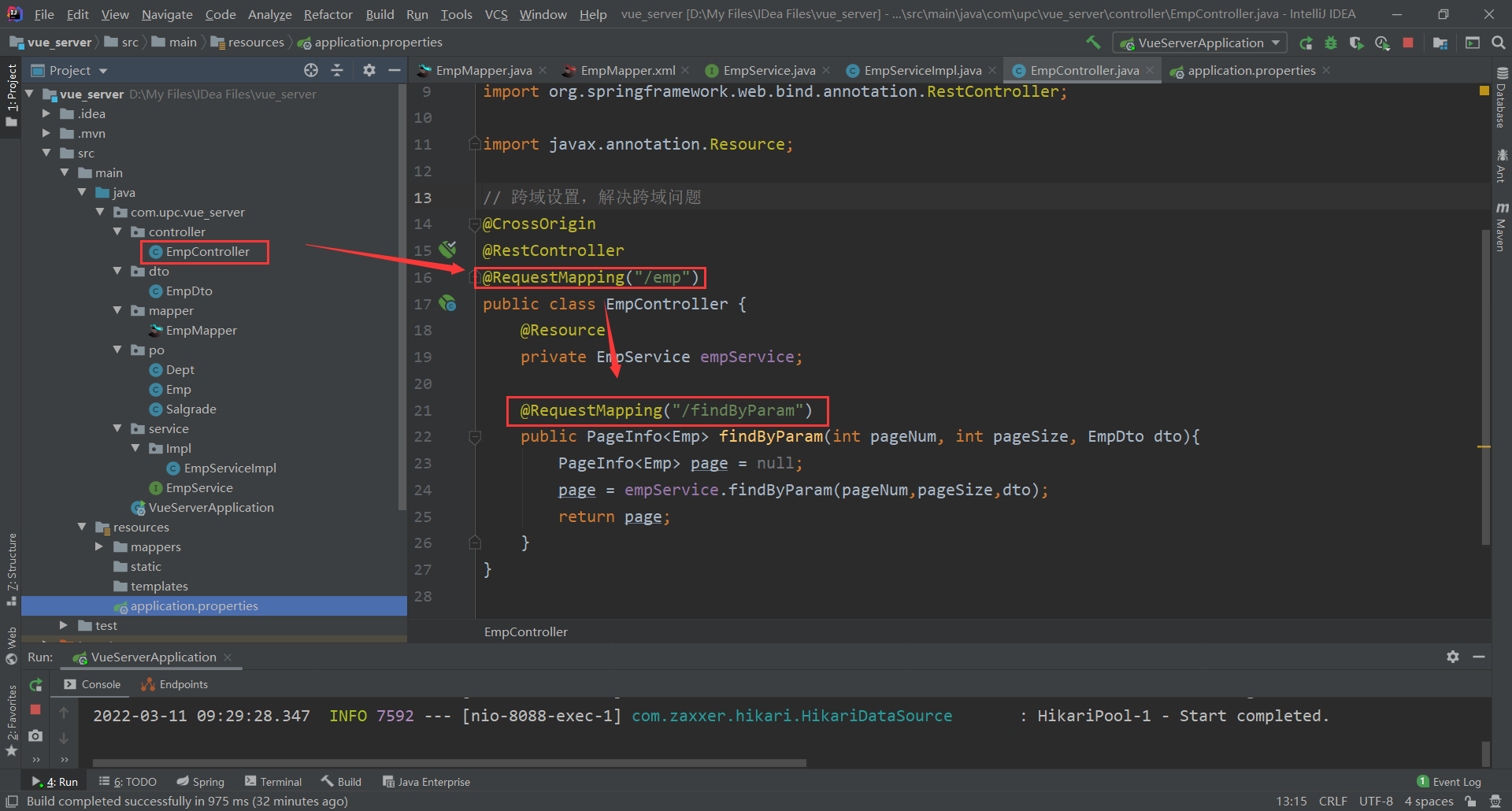Stop process in Run panel sidebar
1512x811 pixels.
tap(35, 709)
